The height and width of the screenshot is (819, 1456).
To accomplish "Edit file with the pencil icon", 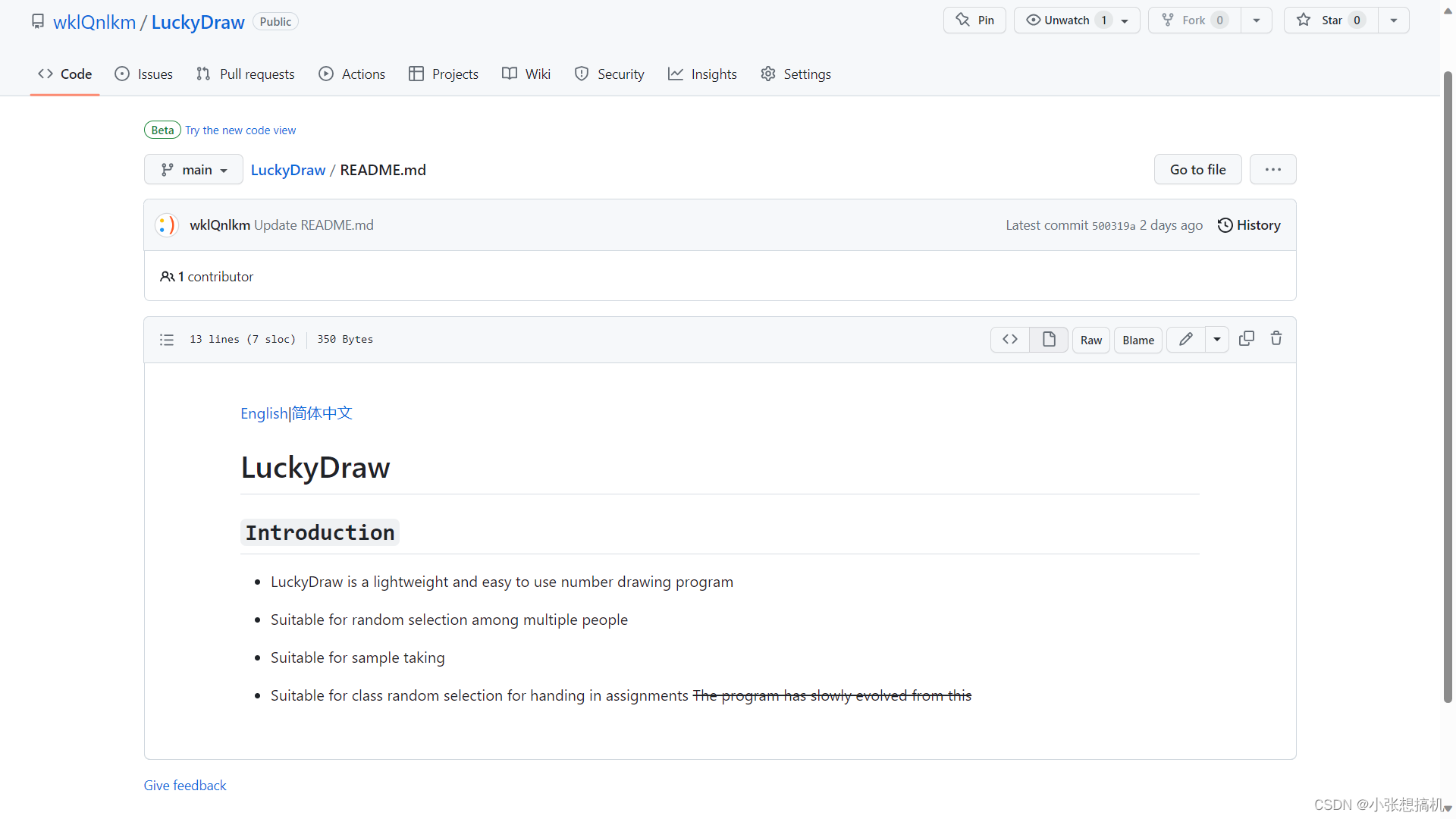I will (x=1186, y=340).
